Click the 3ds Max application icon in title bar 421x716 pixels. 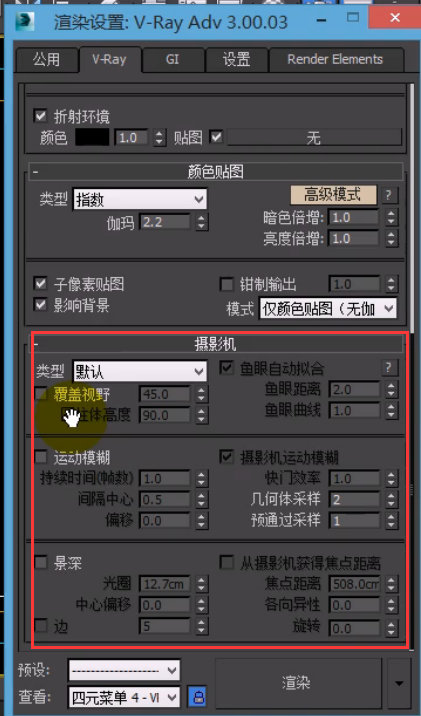pos(25,21)
